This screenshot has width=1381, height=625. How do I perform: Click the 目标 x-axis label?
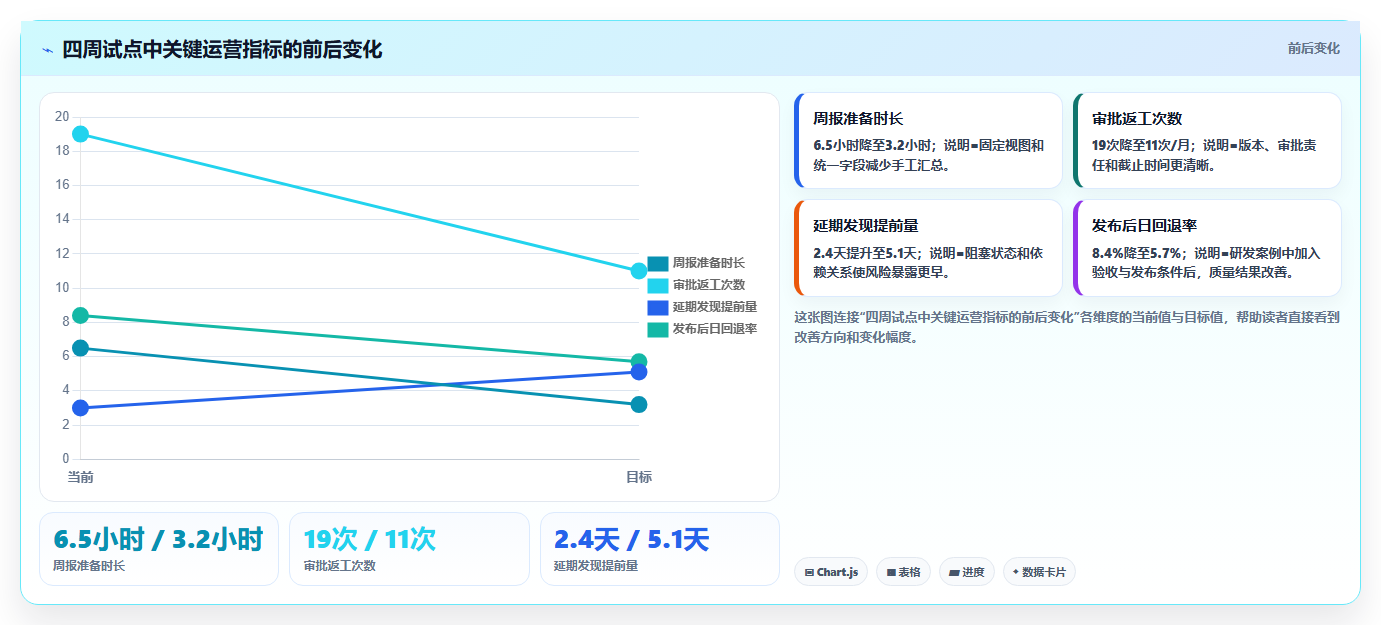coord(639,477)
